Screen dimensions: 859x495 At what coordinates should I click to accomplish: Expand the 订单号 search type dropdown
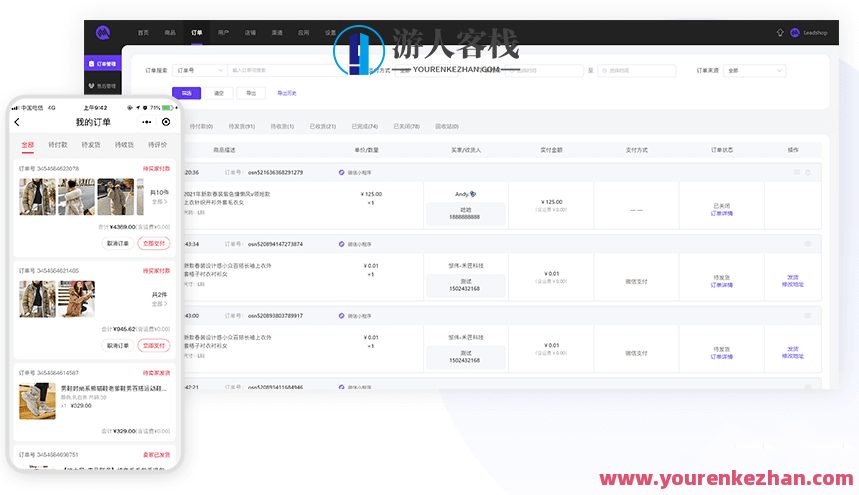click(x=199, y=71)
